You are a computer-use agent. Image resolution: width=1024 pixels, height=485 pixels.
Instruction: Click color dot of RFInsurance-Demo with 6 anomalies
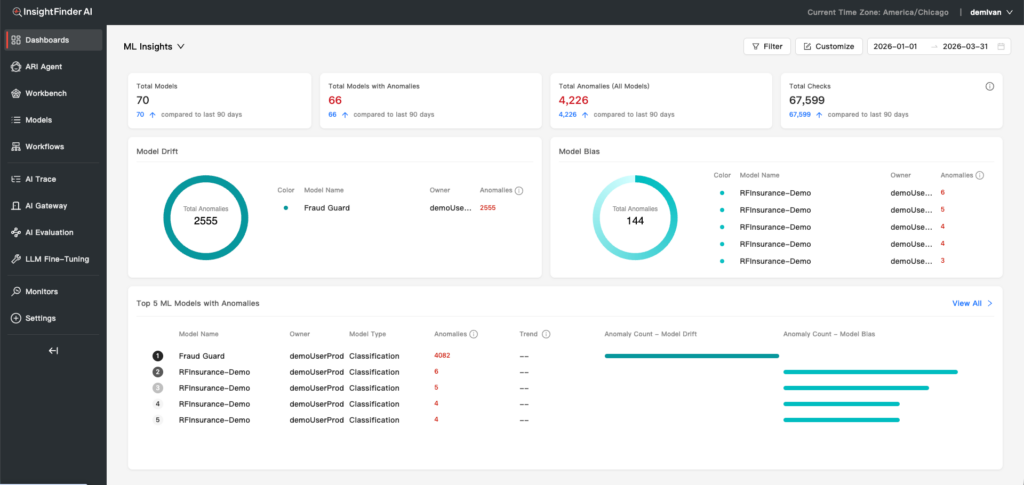tap(722, 193)
